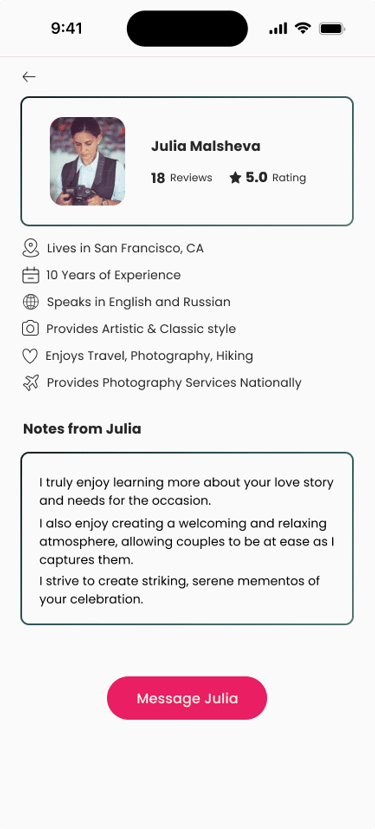Tap the Wi-Fi status icon
The image size is (375, 829).
[303, 28]
